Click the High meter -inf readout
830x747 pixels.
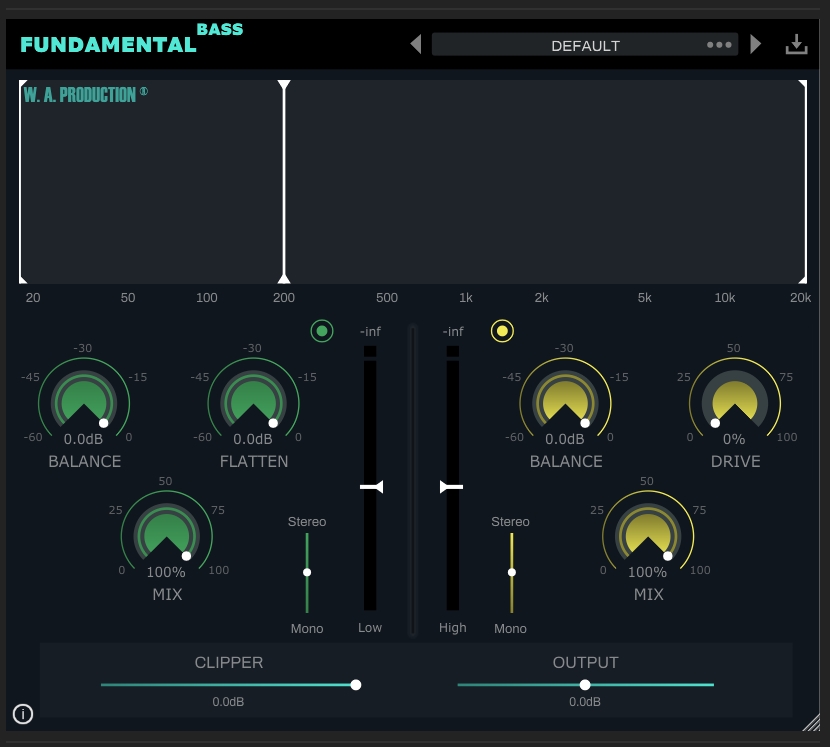453,332
